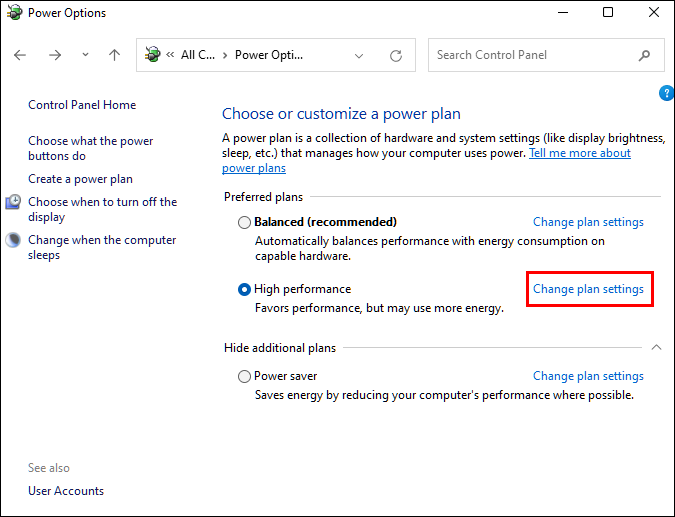Click the Up one level arrow
This screenshot has width=675, height=517.
(x=114, y=56)
